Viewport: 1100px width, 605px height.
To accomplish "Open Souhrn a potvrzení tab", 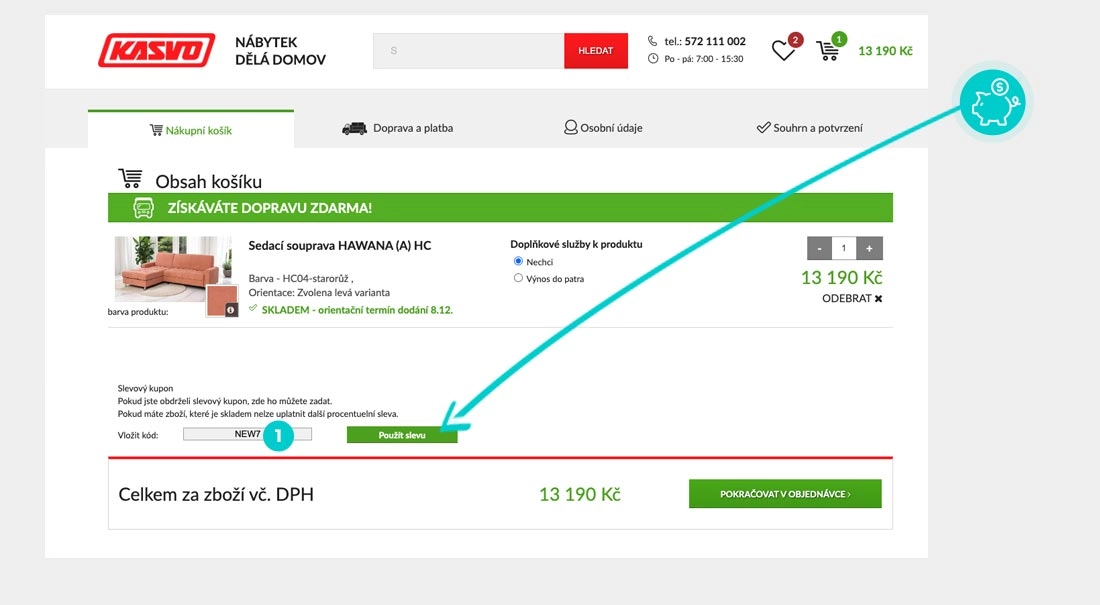I will (x=809, y=128).
